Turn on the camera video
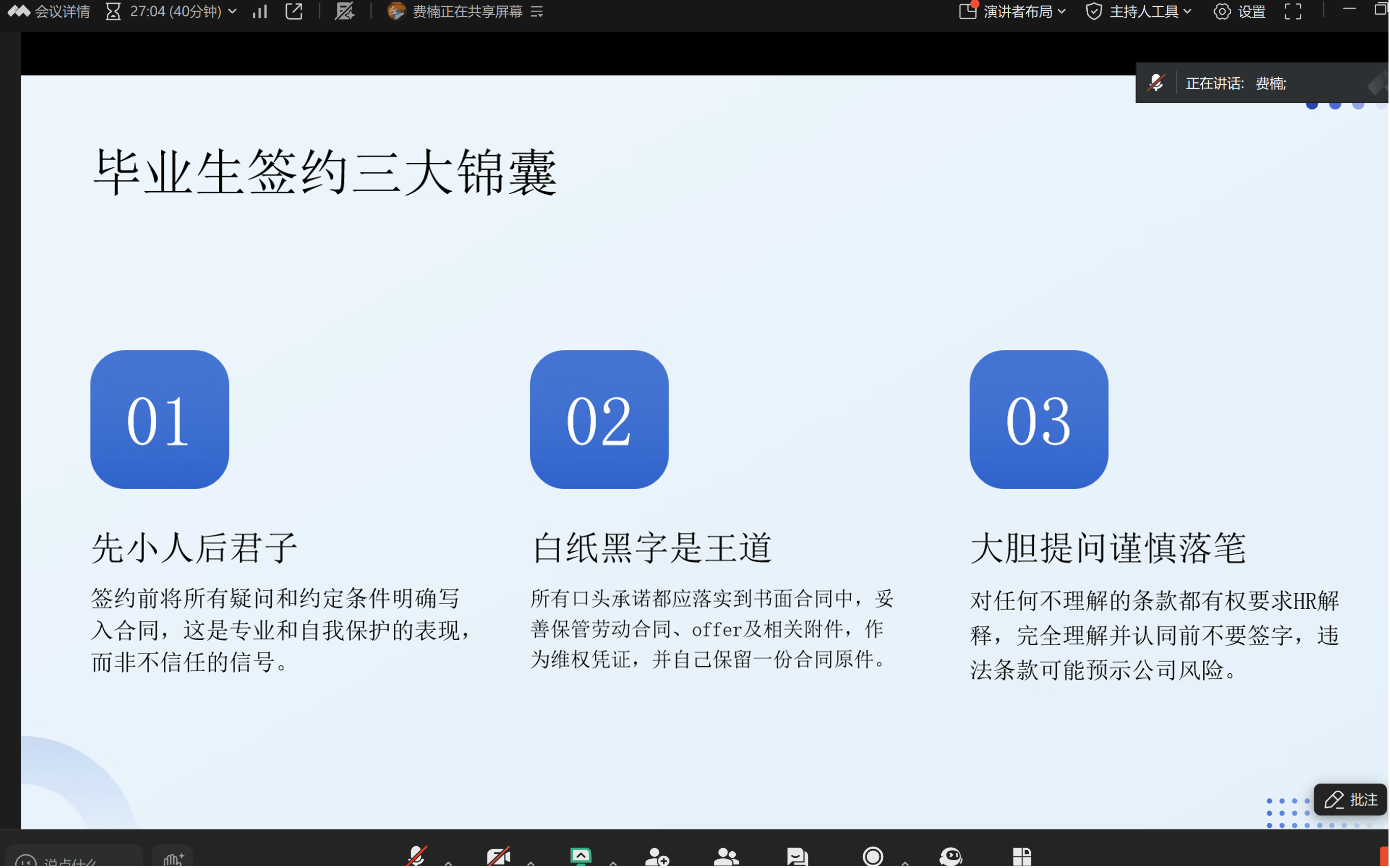This screenshot has height=868, width=1390. 498,856
